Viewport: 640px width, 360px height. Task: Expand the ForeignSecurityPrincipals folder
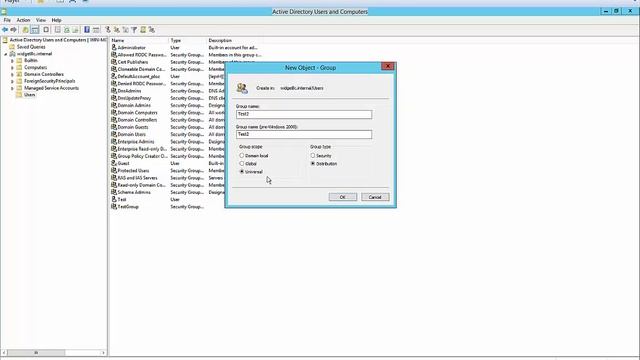tap(12, 81)
